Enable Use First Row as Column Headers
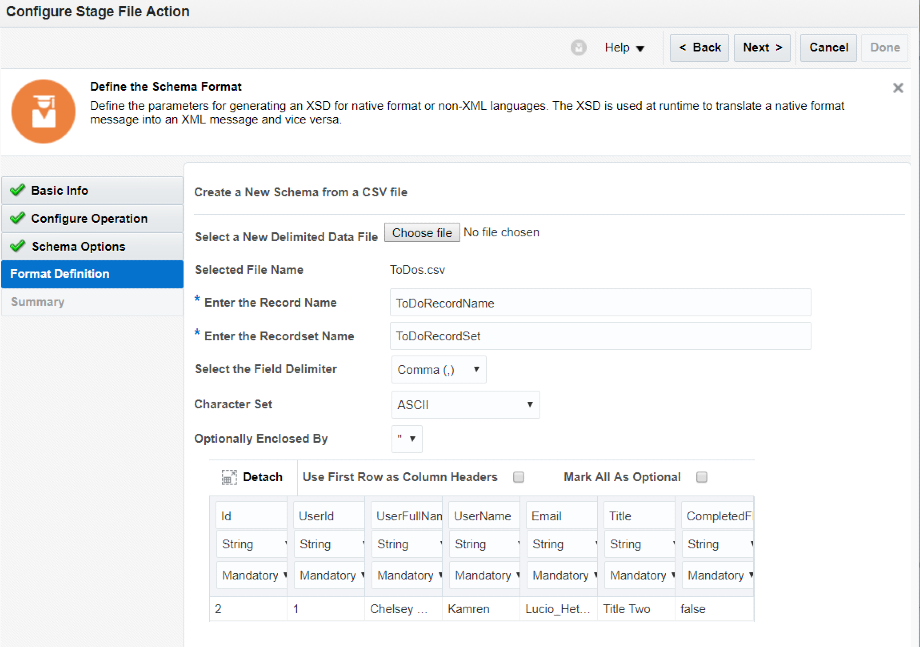Image resolution: width=920 pixels, height=647 pixels. tap(518, 477)
